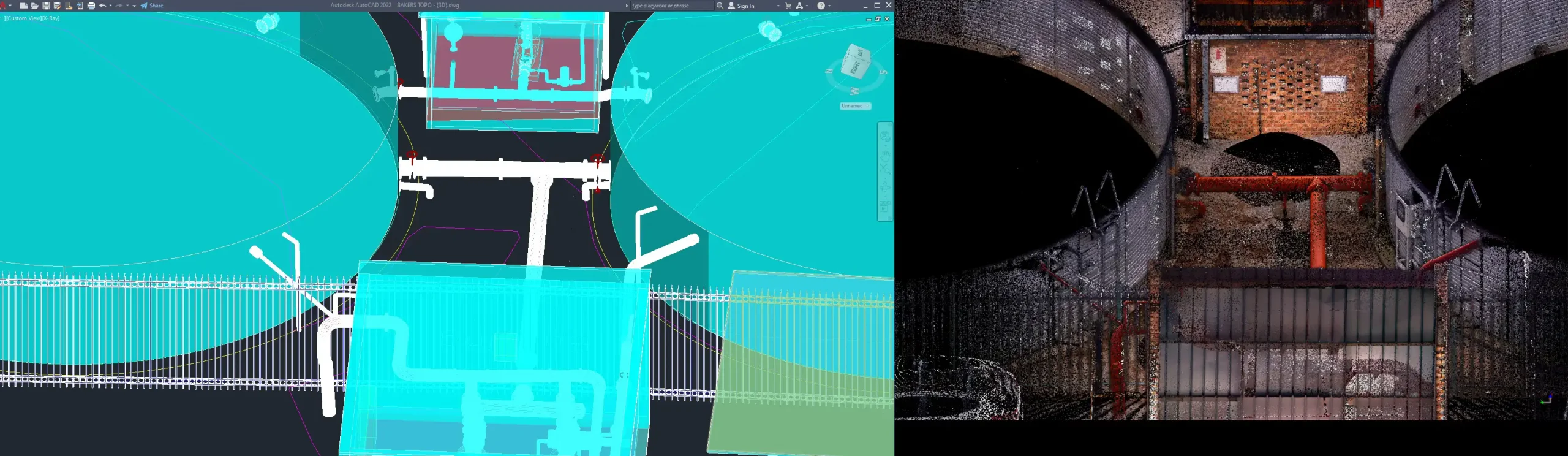Click the Plot printer icon
Screen dimensions: 1568x456
pyautogui.click(x=91, y=6)
